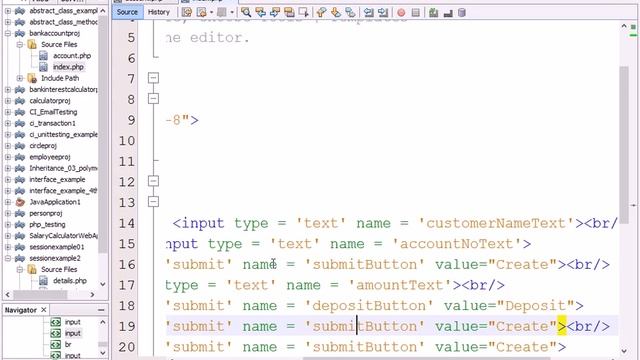Switch to the Source view tab
The image size is (640, 360).
[x=127, y=12]
